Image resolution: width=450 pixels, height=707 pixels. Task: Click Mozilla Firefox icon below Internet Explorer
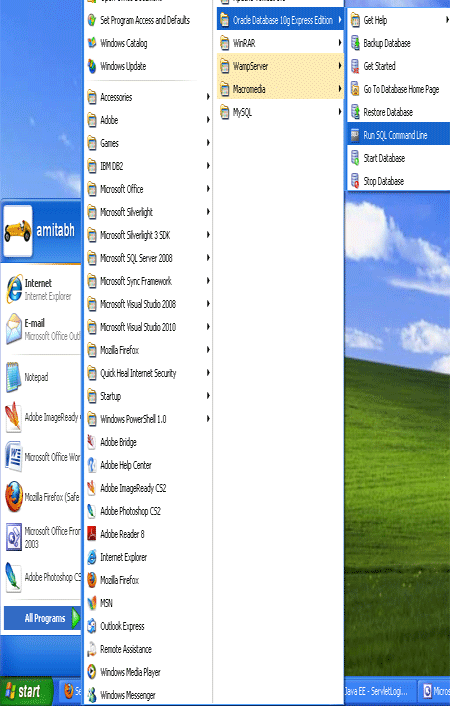(92, 580)
